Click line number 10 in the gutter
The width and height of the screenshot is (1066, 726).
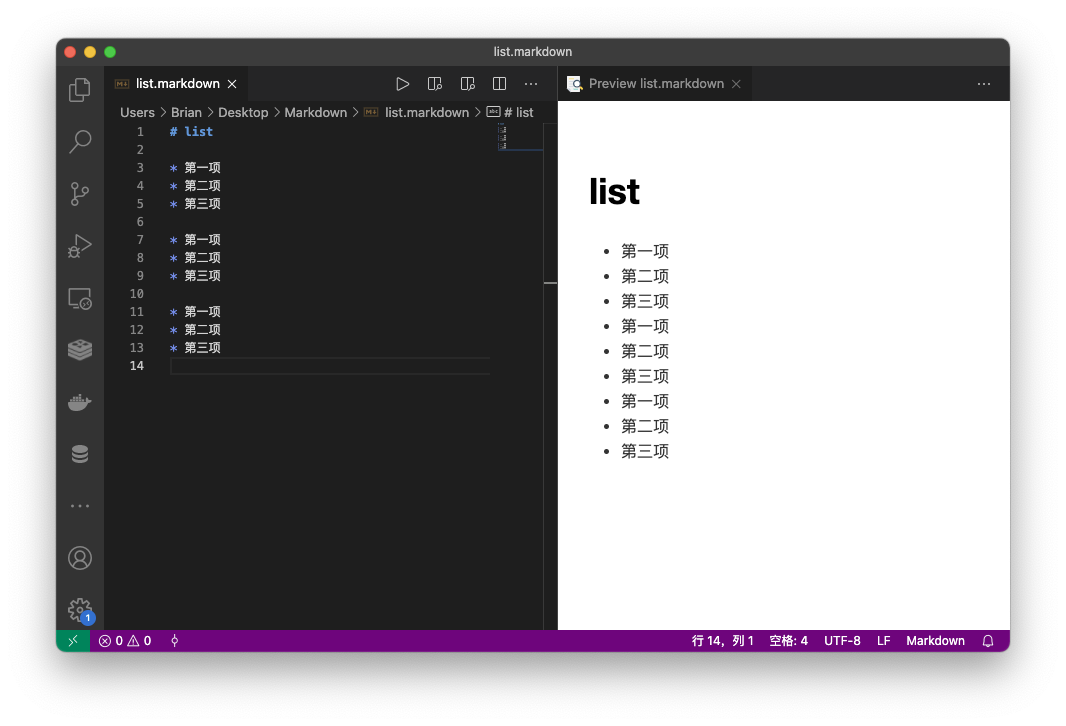pyautogui.click(x=137, y=294)
